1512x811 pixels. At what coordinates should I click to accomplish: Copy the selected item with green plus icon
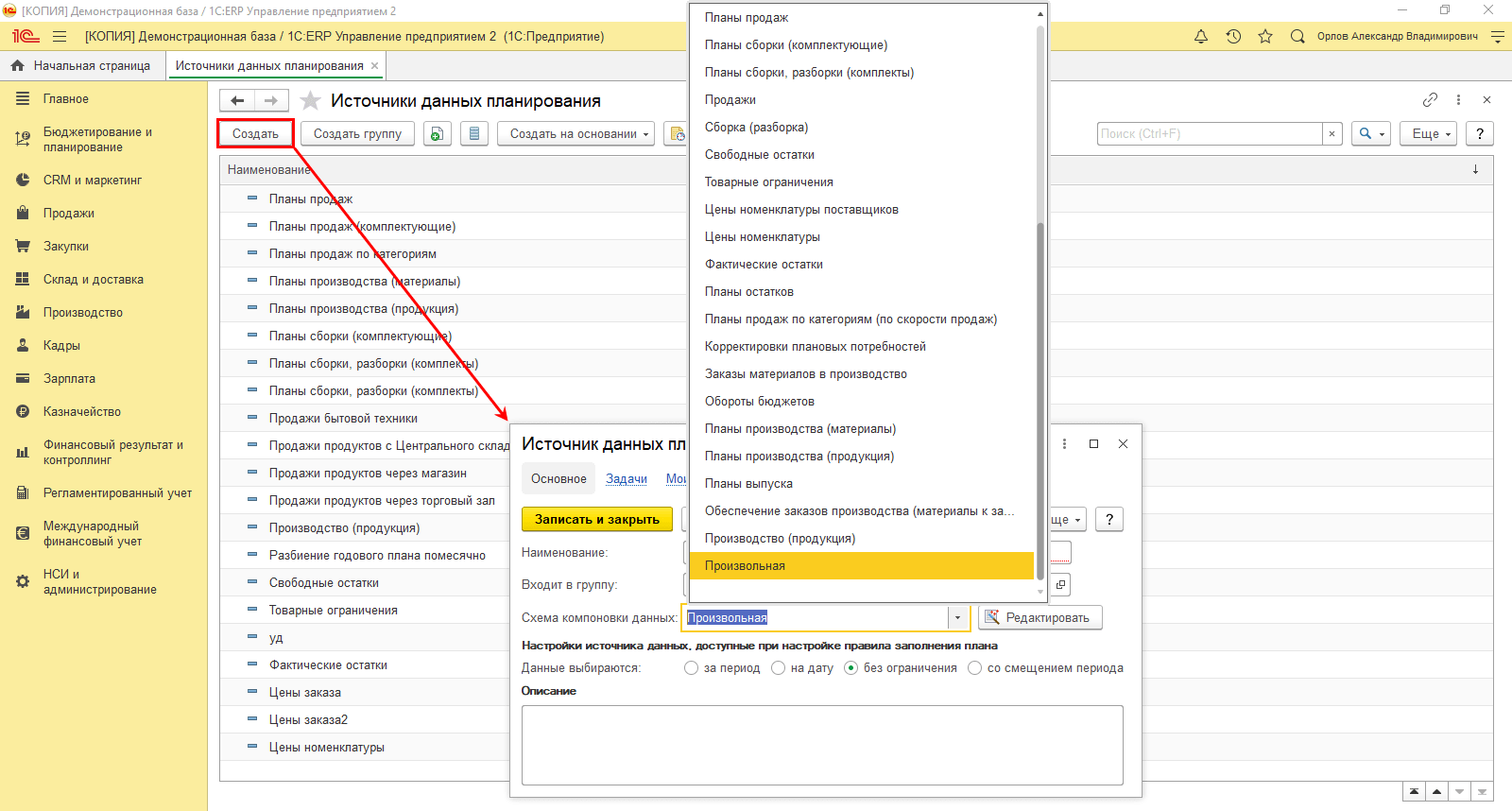tap(437, 134)
